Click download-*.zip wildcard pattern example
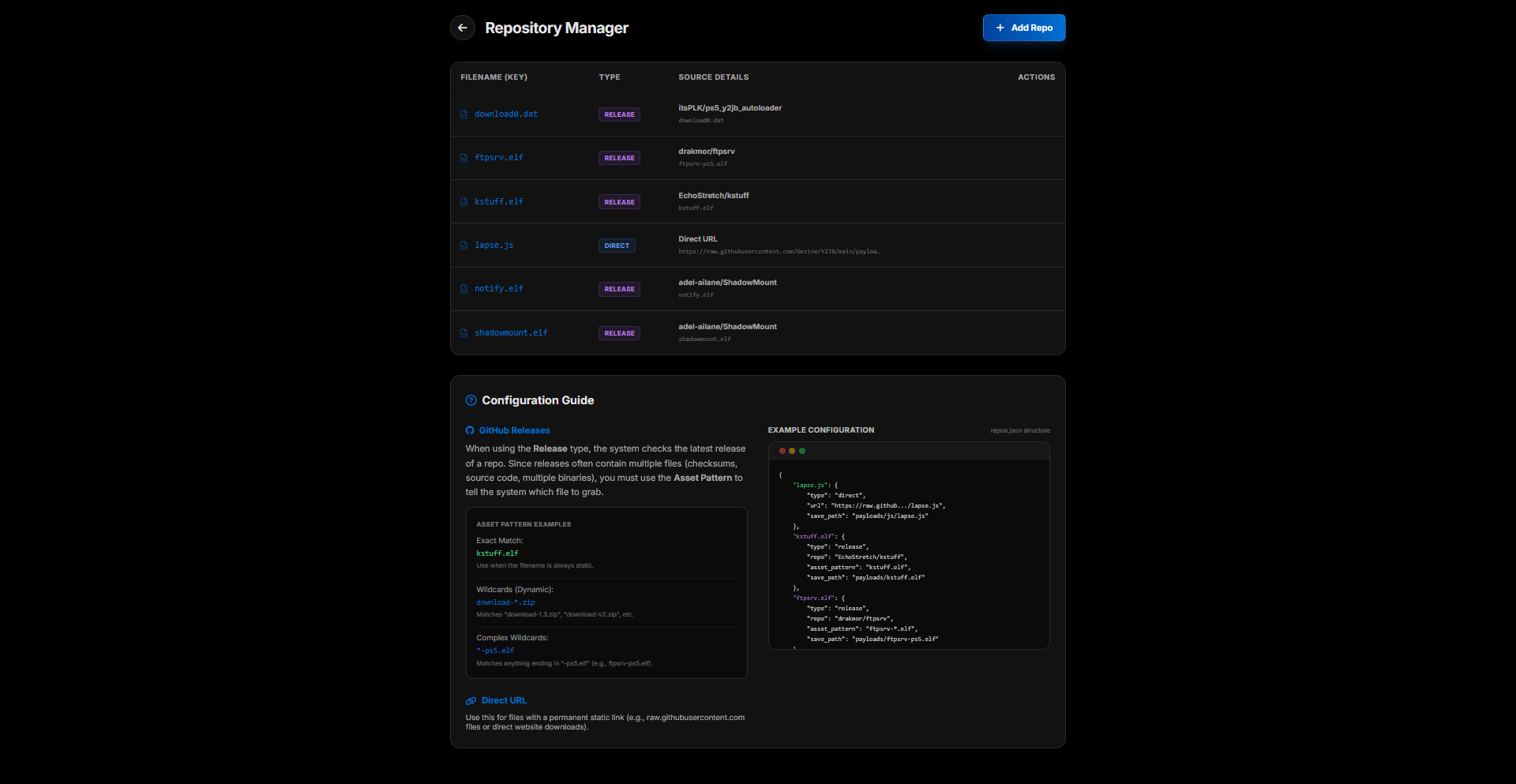 (505, 602)
